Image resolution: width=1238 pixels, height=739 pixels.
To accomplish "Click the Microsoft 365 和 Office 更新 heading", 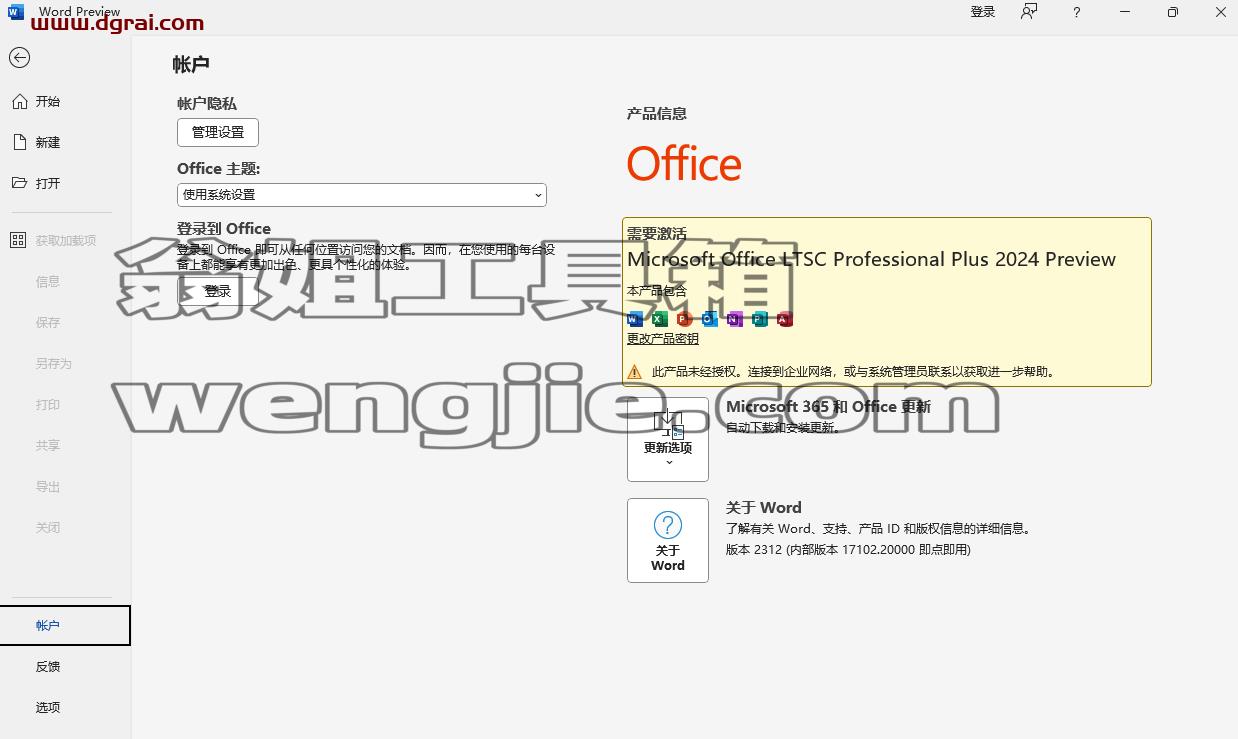I will [828, 406].
